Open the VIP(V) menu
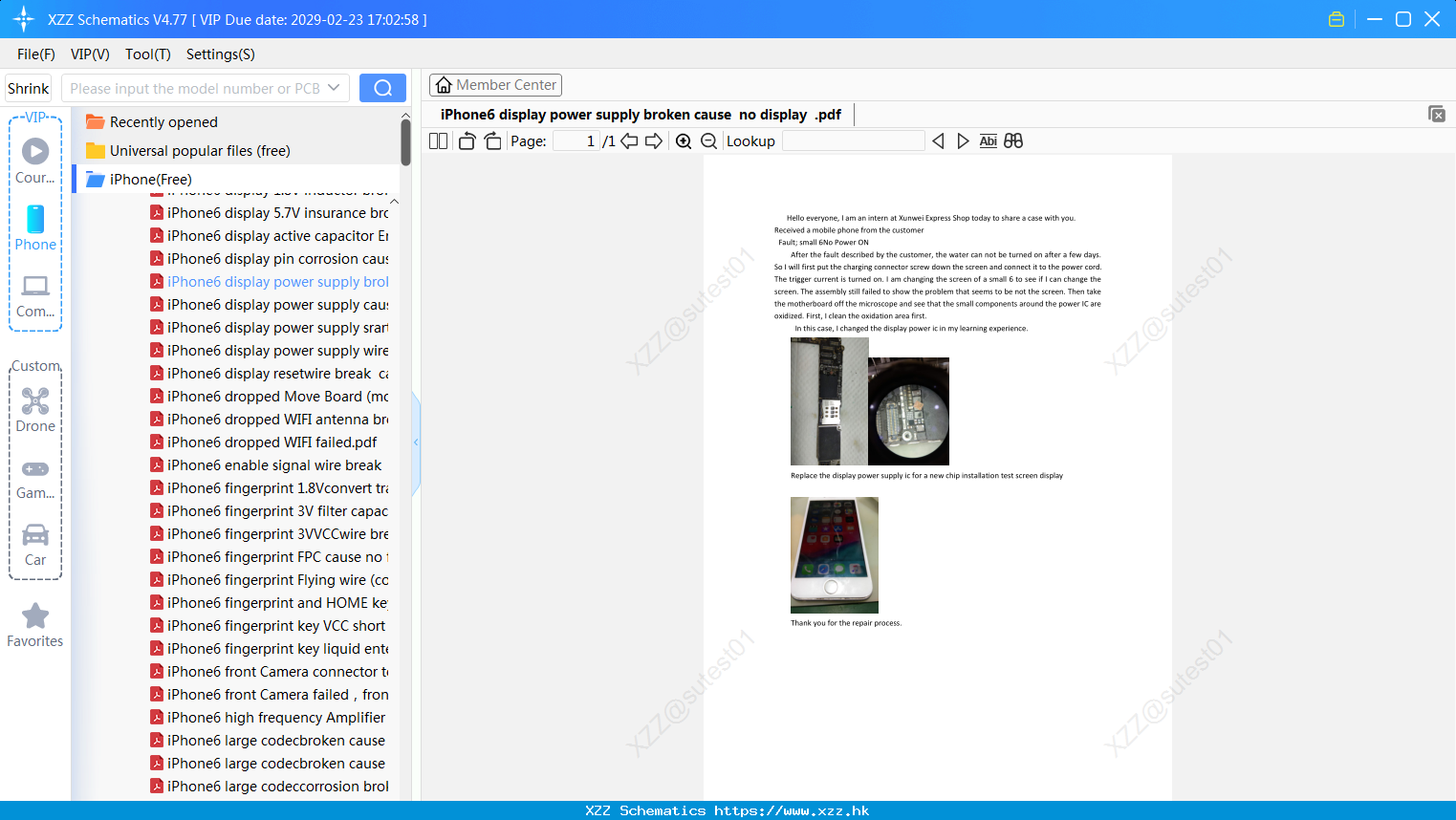 pyautogui.click(x=90, y=54)
